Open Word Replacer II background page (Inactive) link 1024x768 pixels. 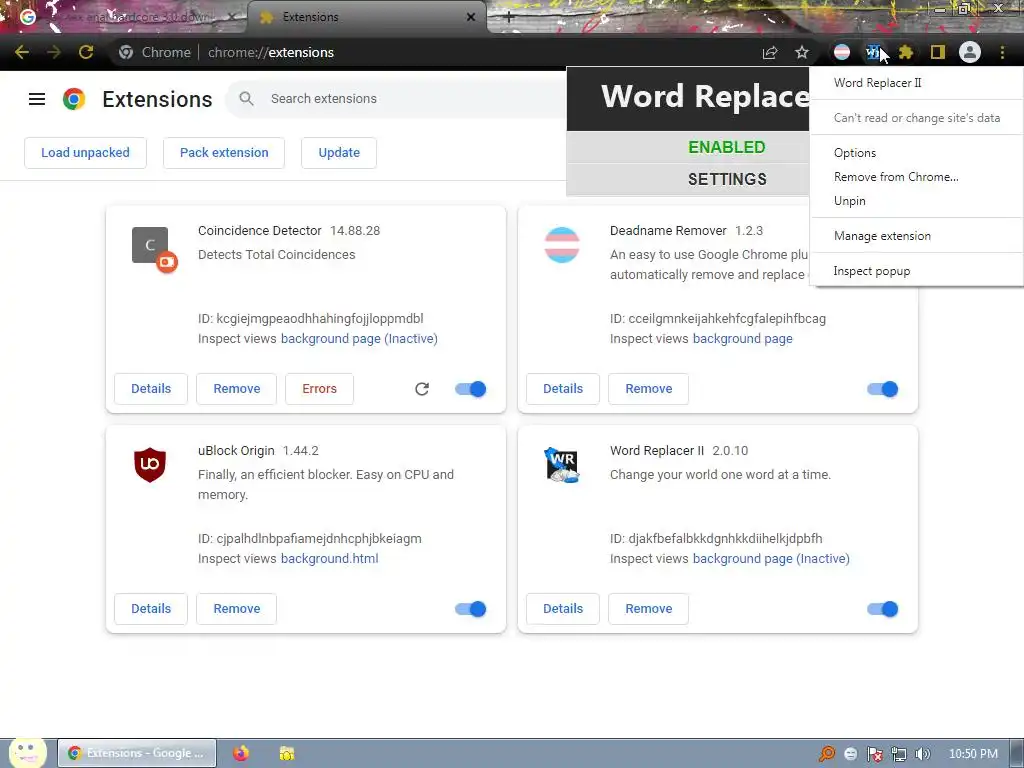(x=771, y=559)
